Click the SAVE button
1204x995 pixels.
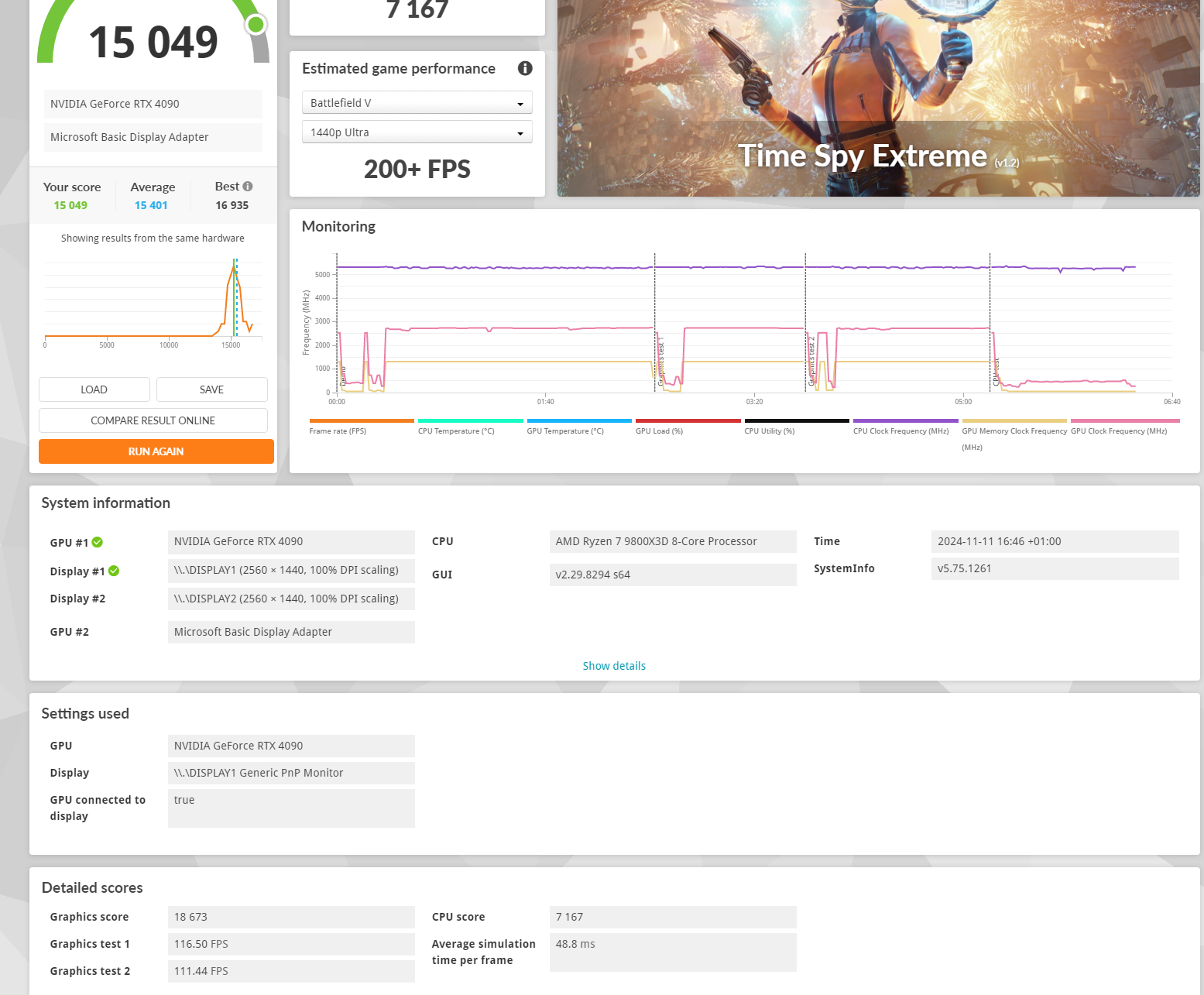point(211,389)
